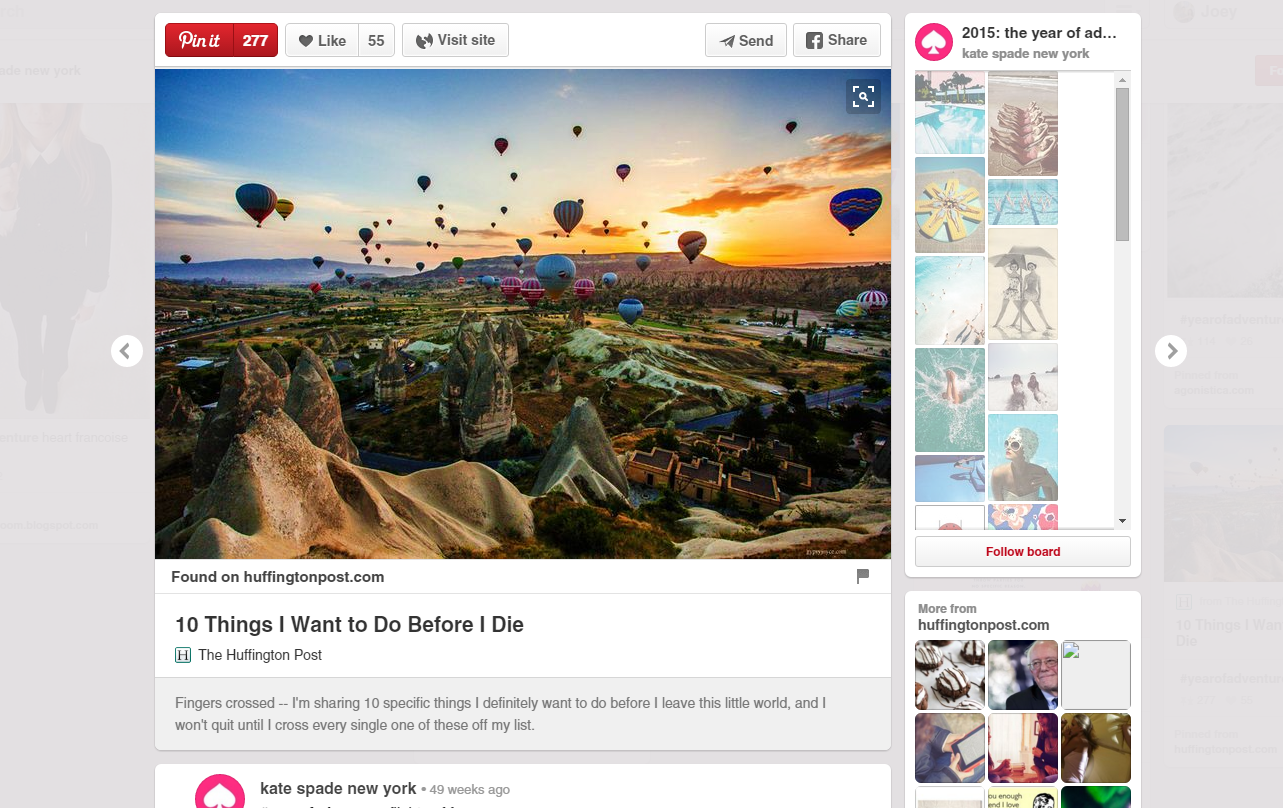Go to previous pin with left arrow

point(127,351)
